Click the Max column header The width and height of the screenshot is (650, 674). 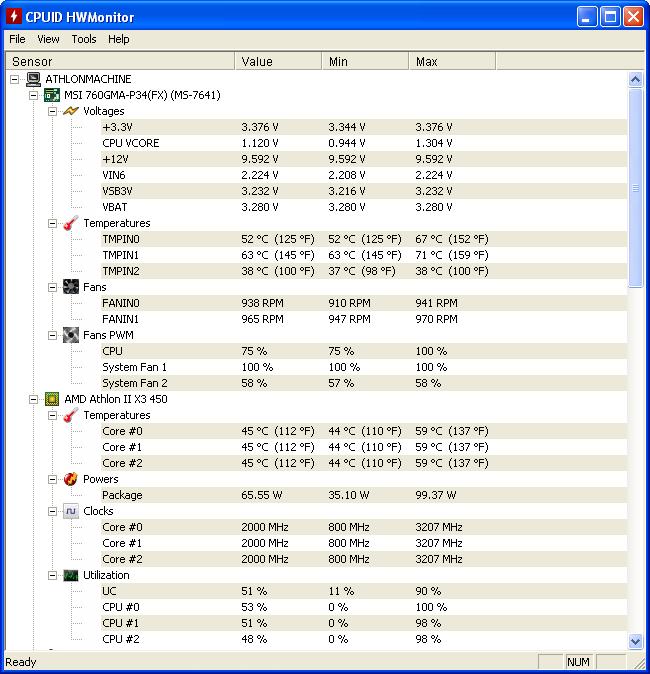click(452, 61)
